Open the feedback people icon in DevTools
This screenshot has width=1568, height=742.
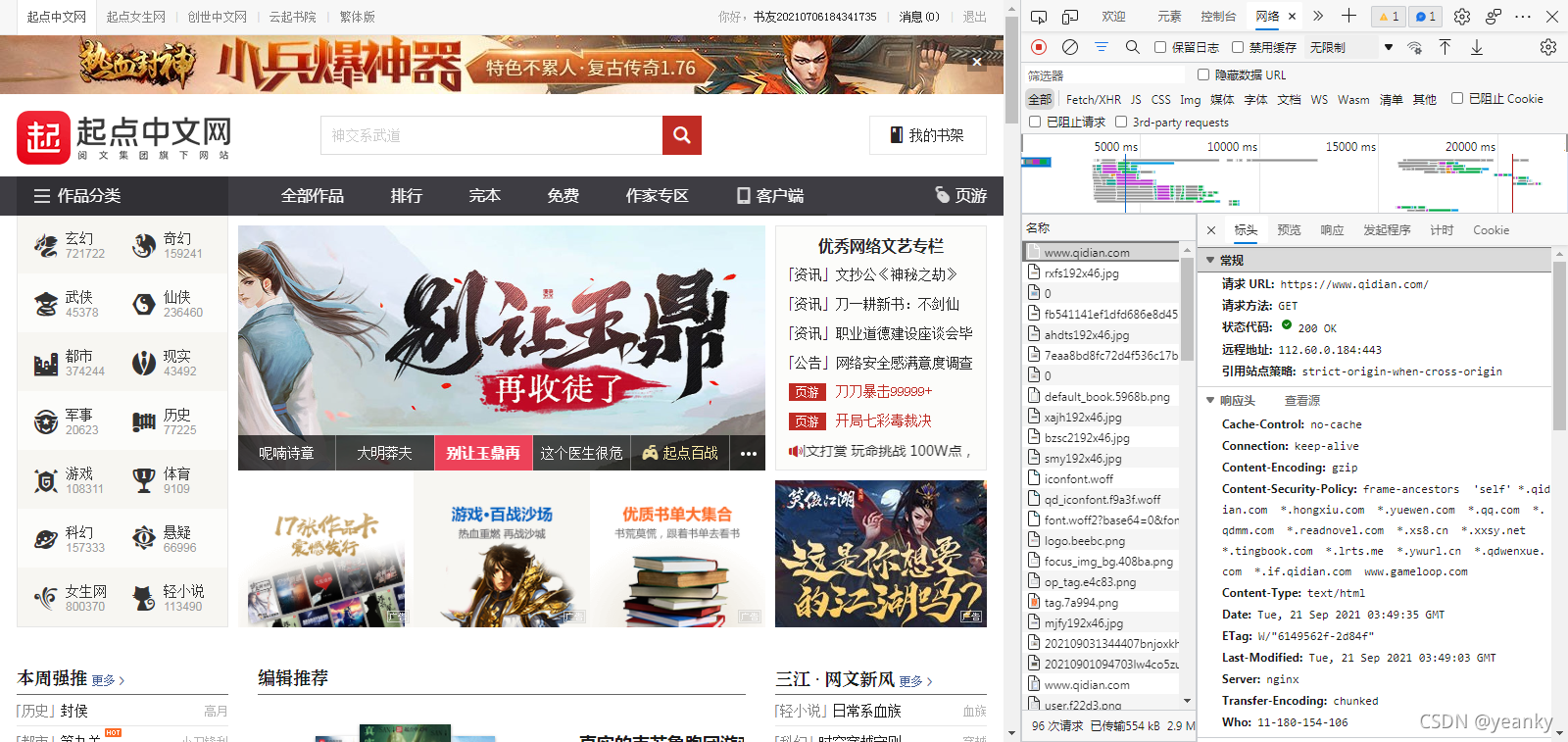[1494, 17]
